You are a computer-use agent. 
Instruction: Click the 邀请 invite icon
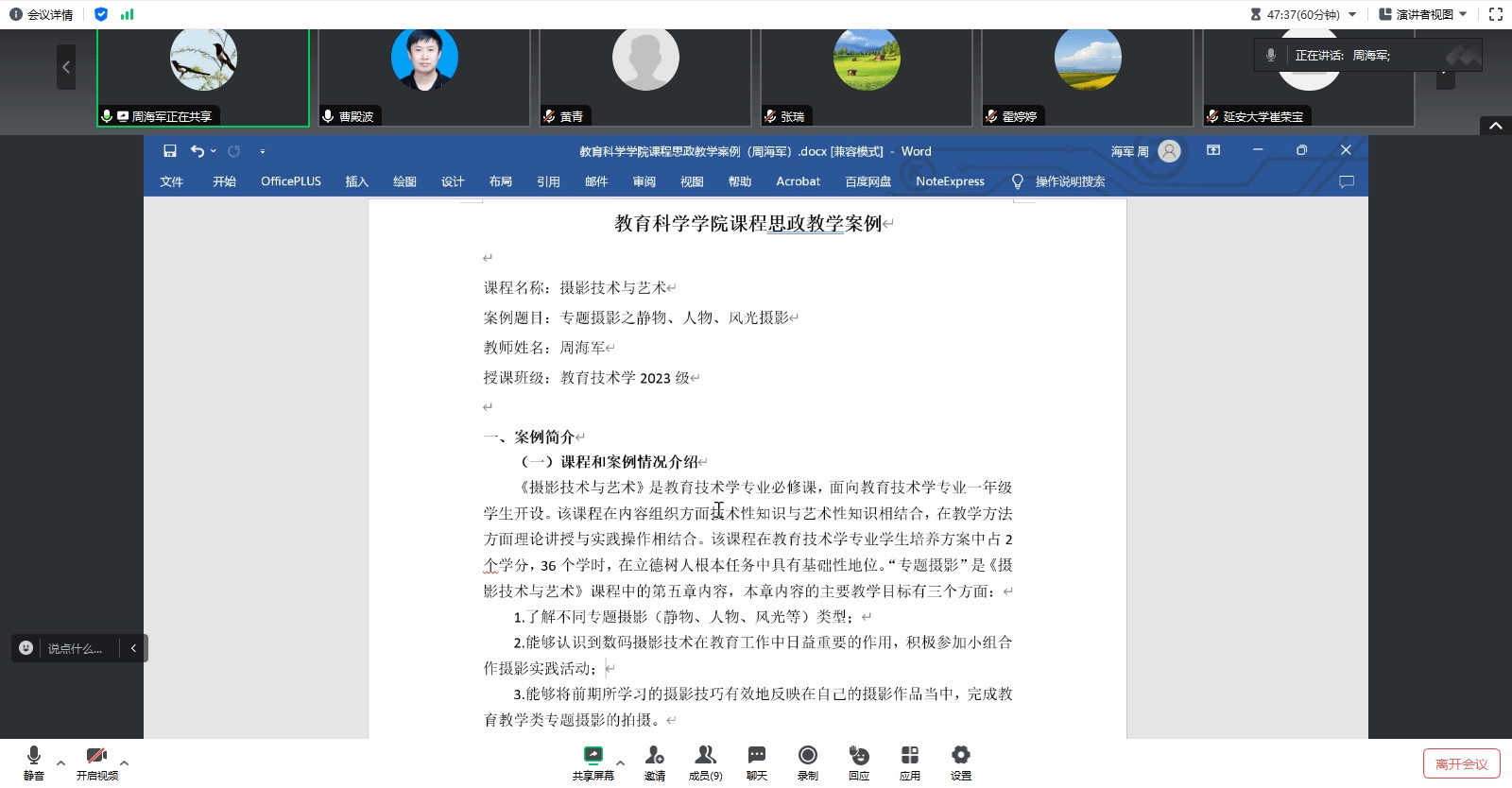654,762
